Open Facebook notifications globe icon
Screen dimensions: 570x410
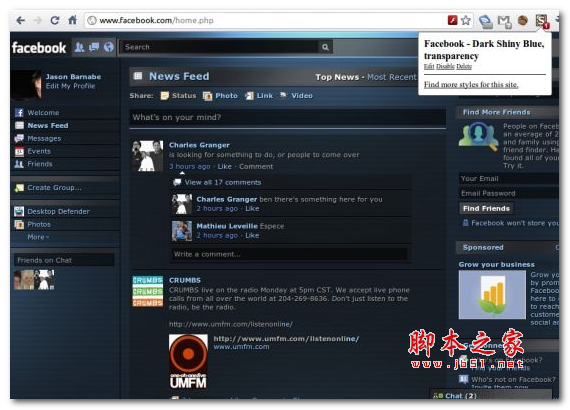pos(108,47)
